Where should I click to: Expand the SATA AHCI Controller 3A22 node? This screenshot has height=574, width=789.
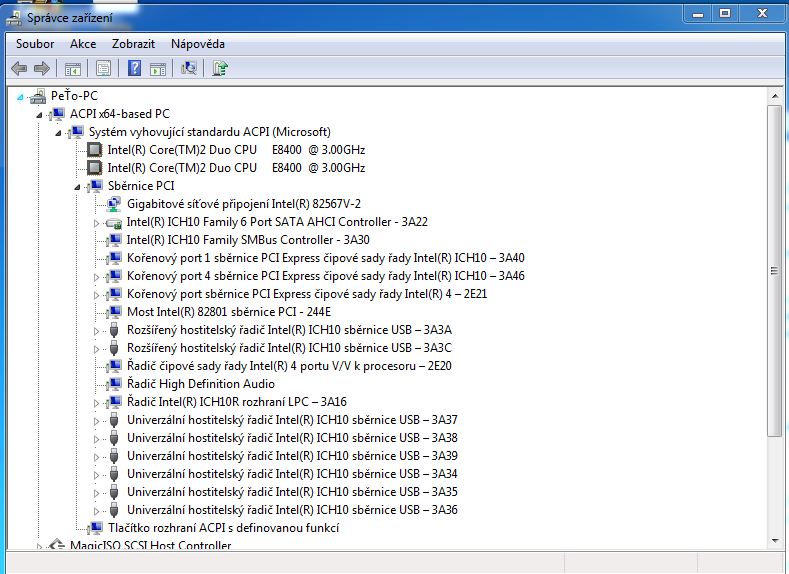(x=96, y=222)
